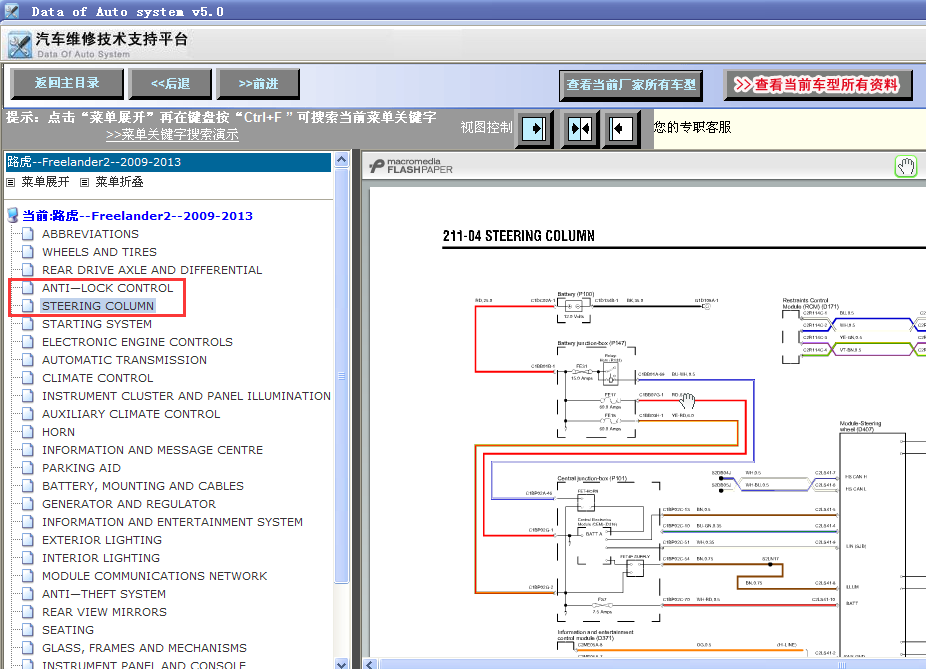Click the document icon beside REAR VIEW MIRRORS

tap(28, 612)
